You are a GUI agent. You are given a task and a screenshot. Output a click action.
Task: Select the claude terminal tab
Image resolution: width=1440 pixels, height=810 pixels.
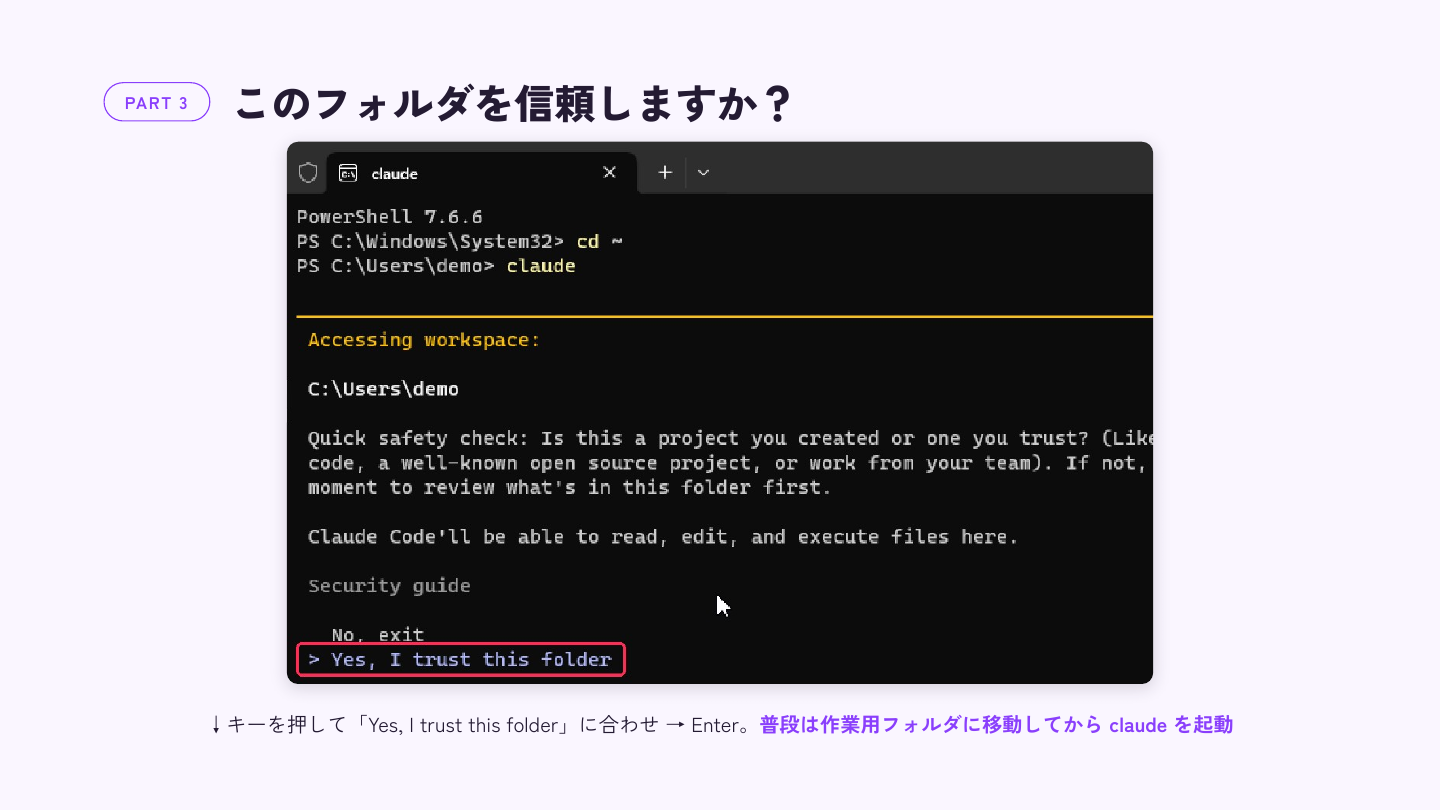(482, 173)
